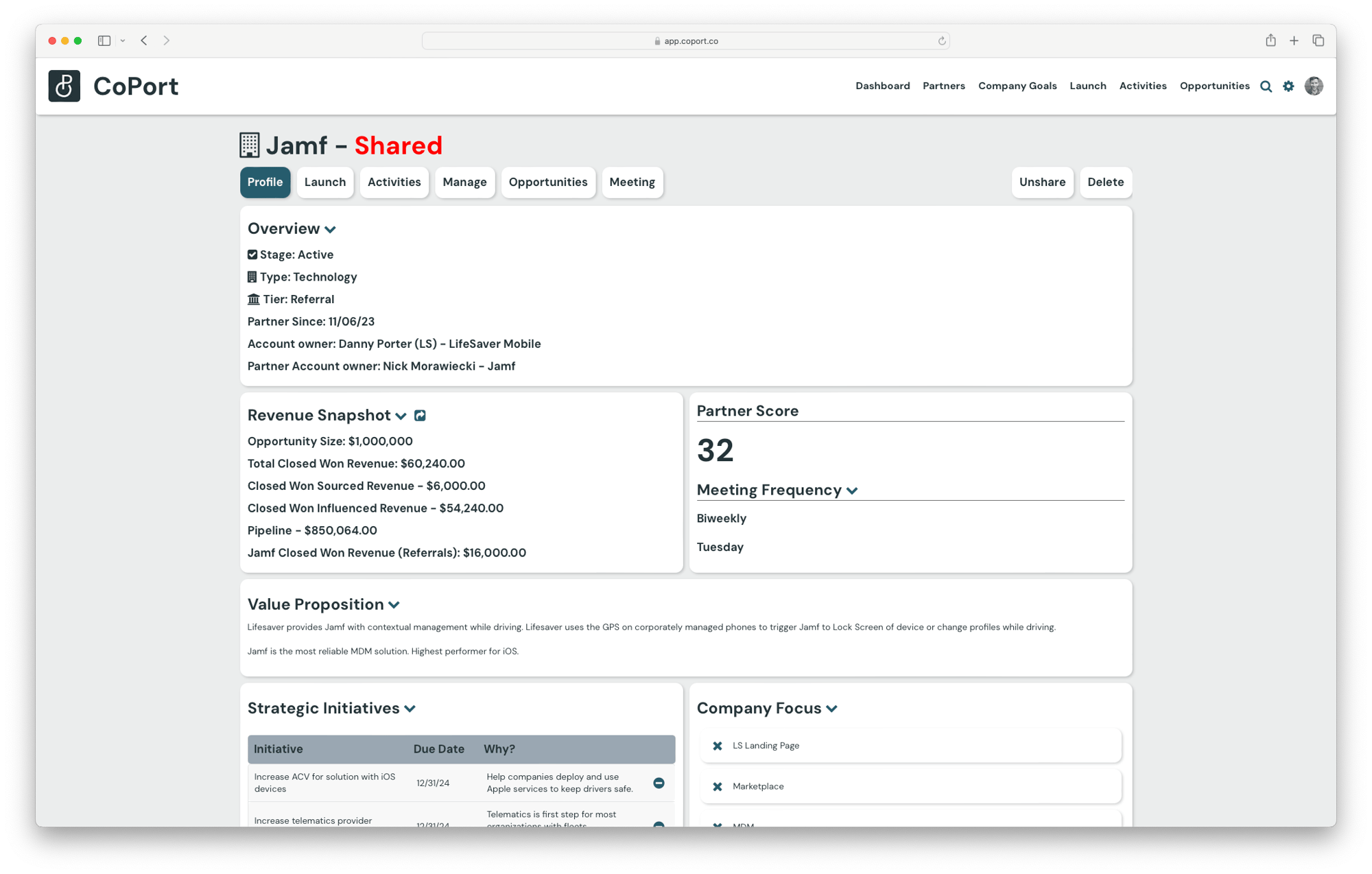Select the Profile tab

point(265,182)
